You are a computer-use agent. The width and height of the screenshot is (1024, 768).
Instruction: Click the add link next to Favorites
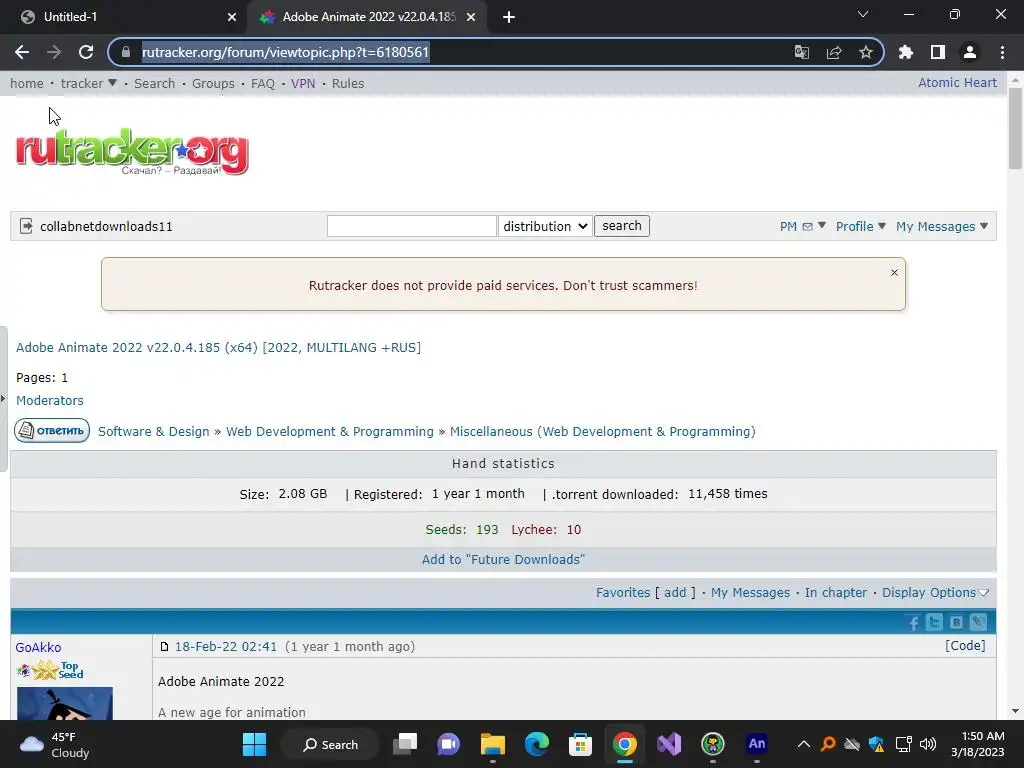tap(675, 592)
